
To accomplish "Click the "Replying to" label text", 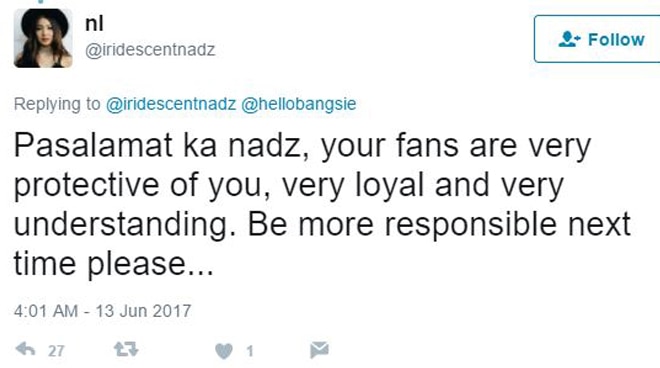I will coord(57,104).
